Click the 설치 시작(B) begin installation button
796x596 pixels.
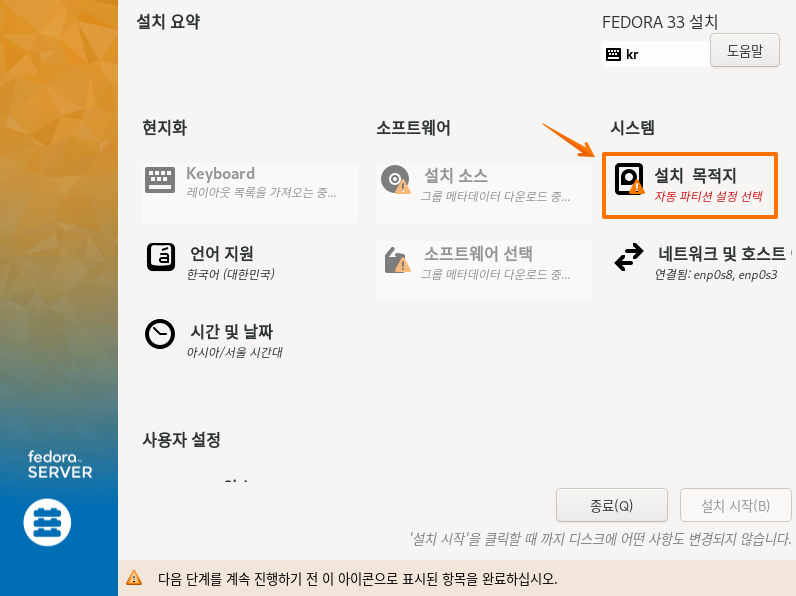click(736, 505)
